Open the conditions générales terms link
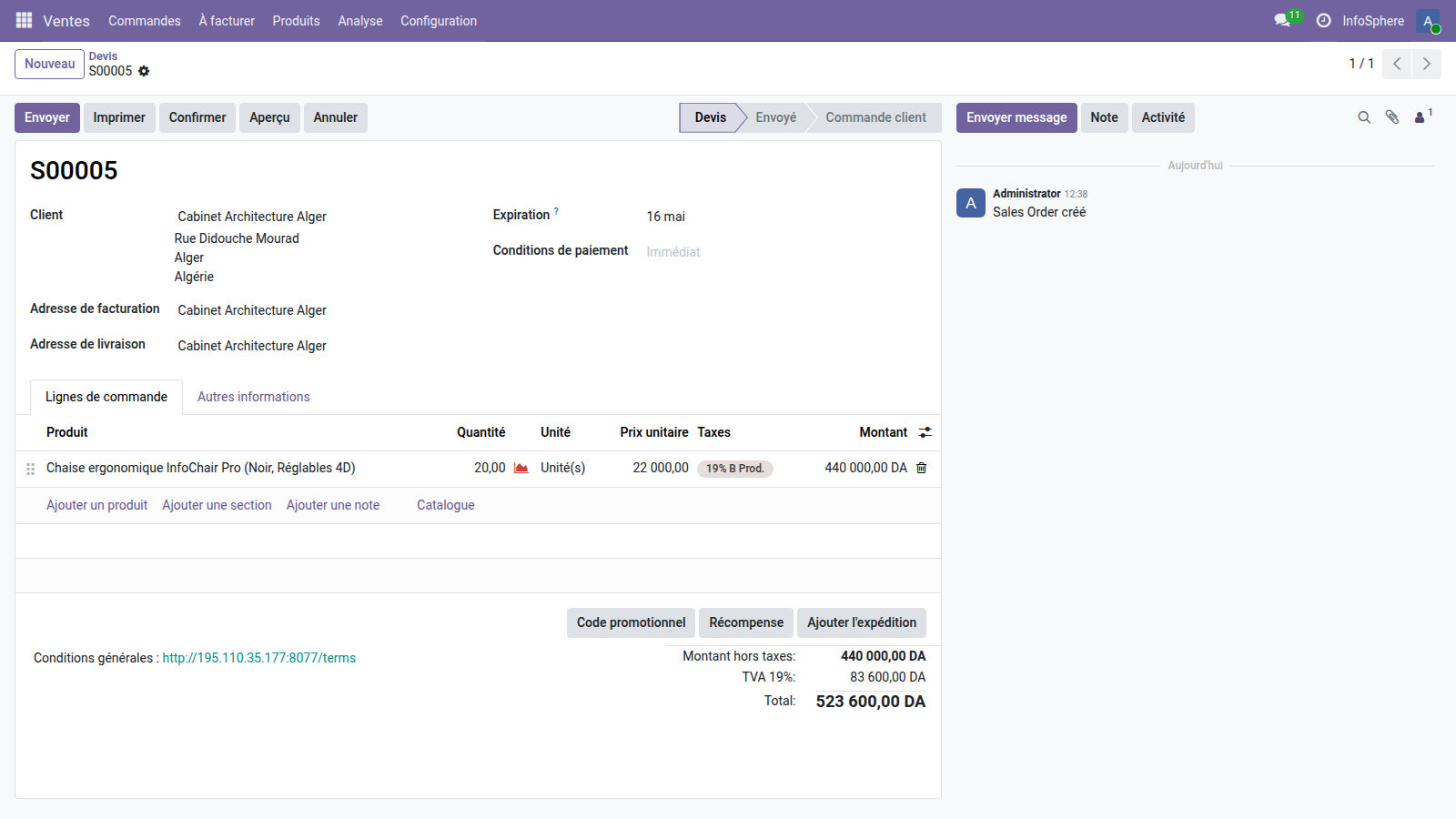The height and width of the screenshot is (819, 1456). (258, 658)
